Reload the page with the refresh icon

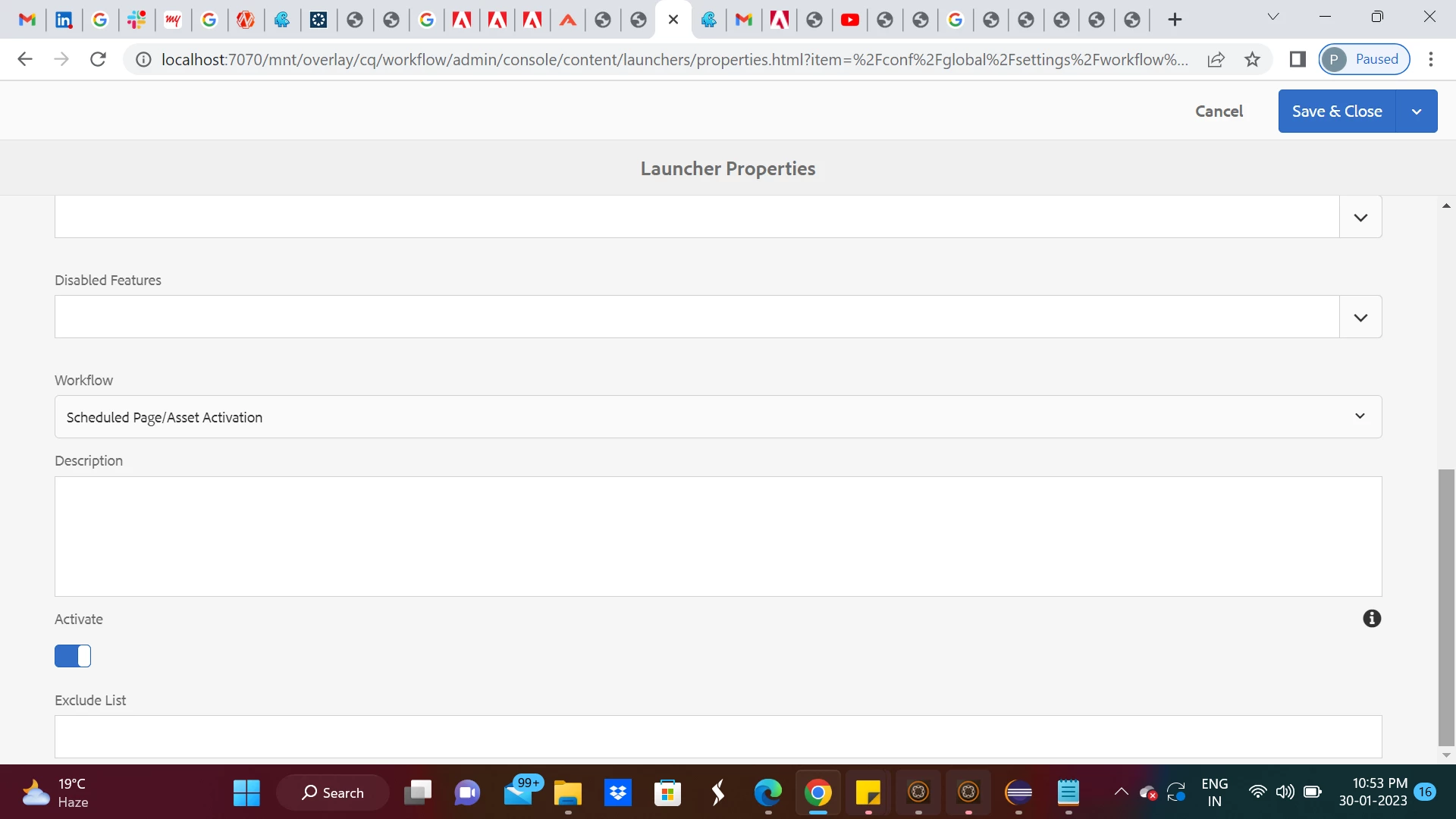pos(98,59)
